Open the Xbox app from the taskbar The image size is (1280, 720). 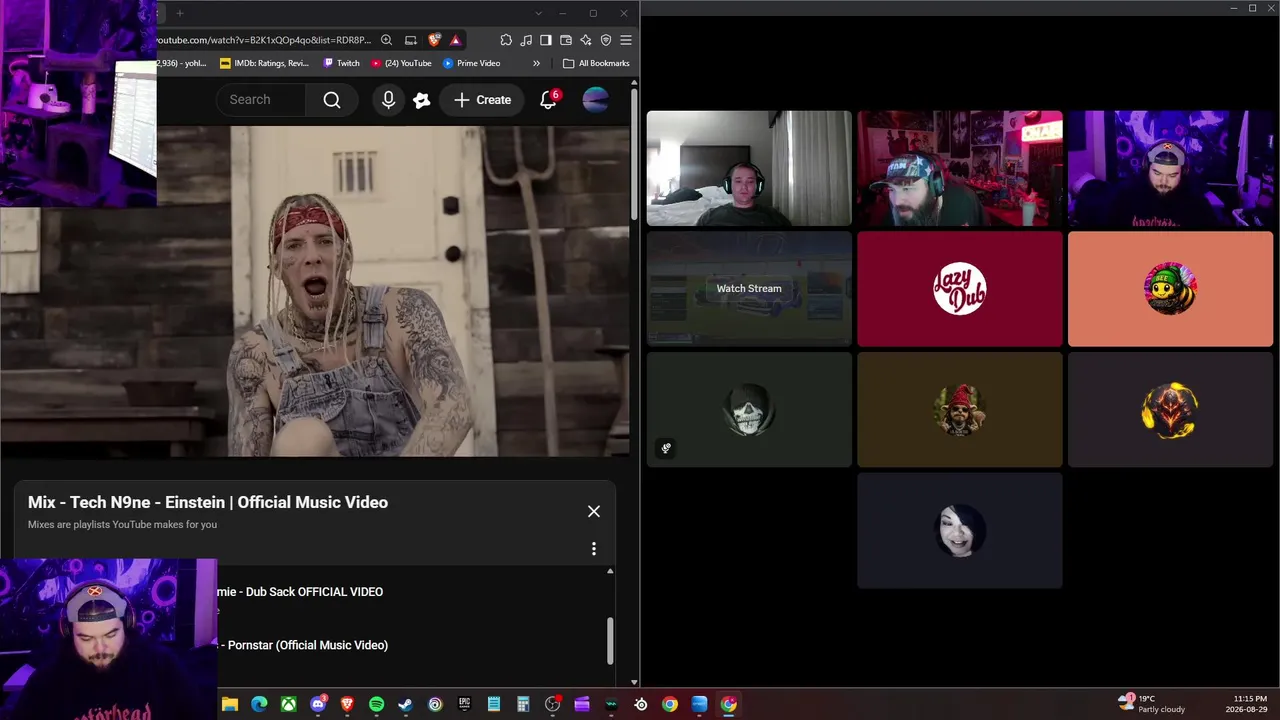click(x=288, y=704)
